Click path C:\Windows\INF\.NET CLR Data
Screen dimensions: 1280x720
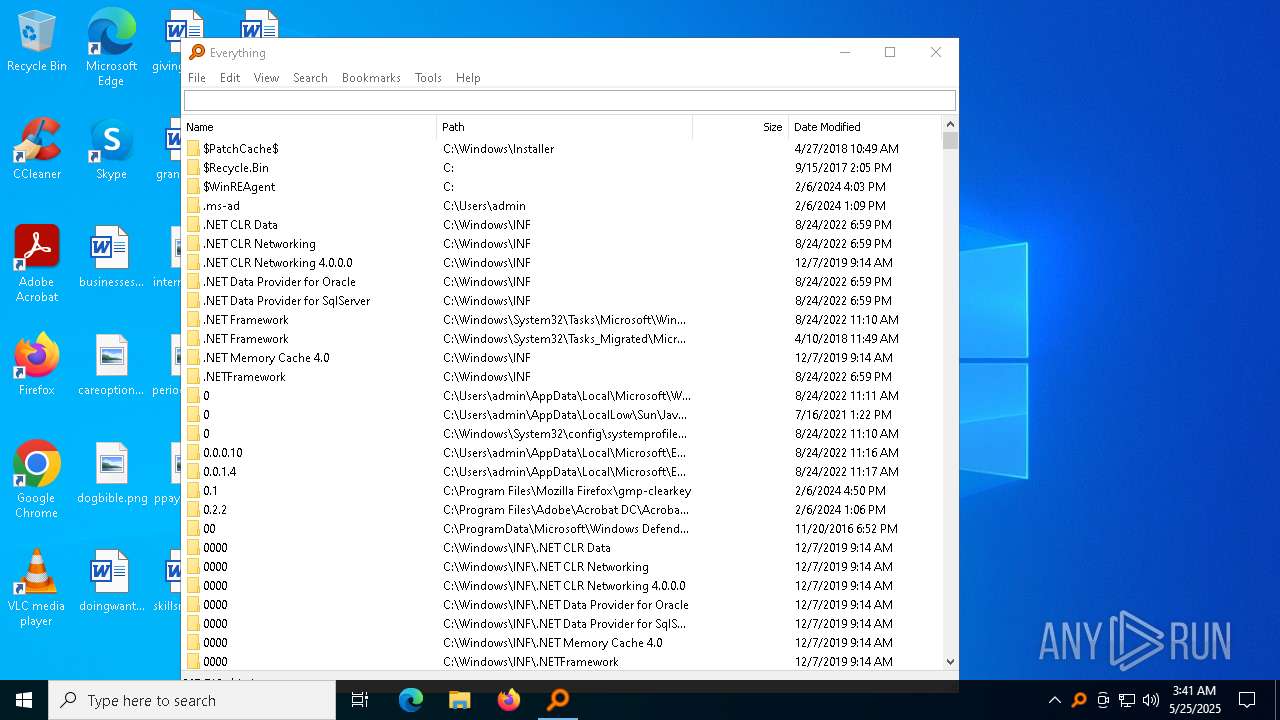tap(527, 548)
